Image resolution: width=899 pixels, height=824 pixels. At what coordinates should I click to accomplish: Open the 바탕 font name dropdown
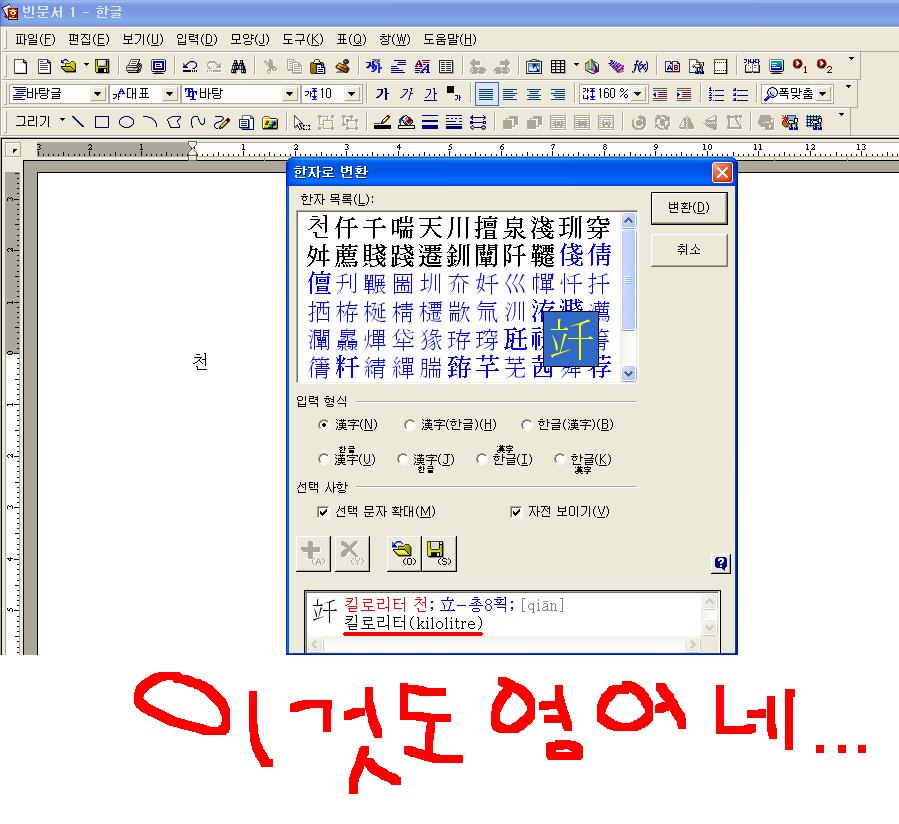[291, 94]
